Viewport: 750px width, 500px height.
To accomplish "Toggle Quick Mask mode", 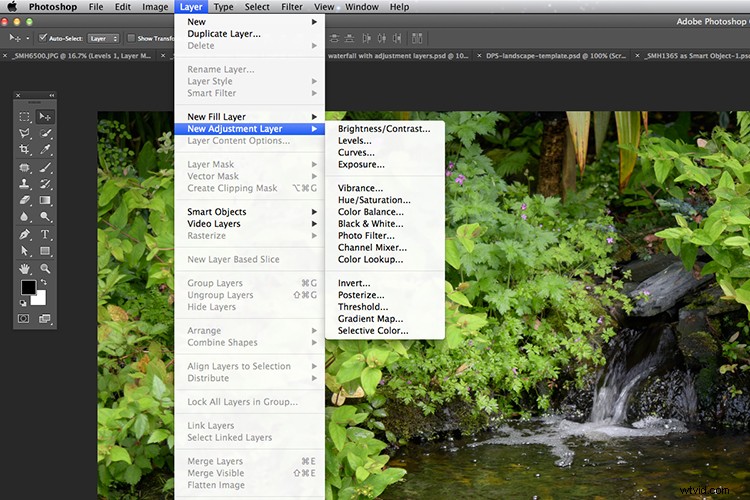I will (23, 319).
